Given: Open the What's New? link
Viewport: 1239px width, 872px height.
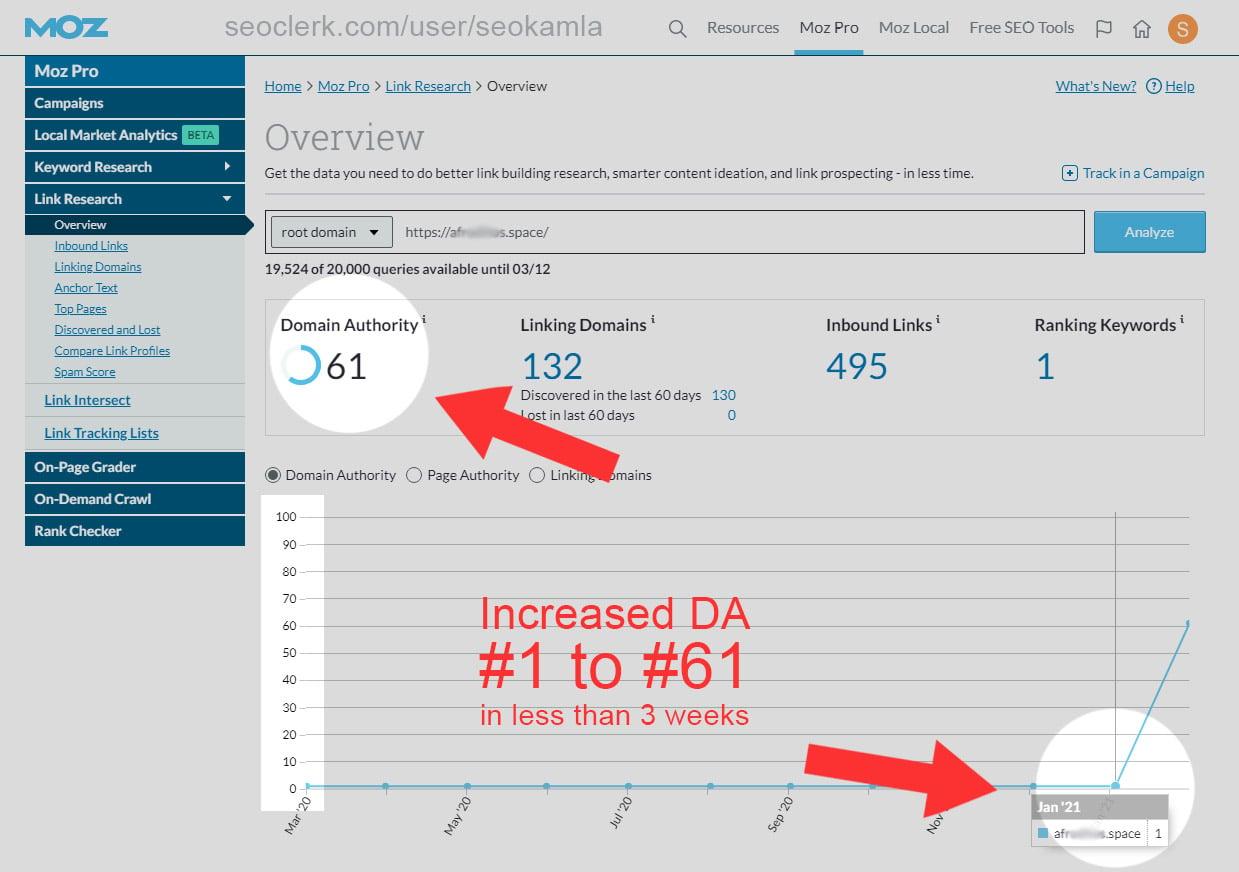Looking at the screenshot, I should 1095,86.
